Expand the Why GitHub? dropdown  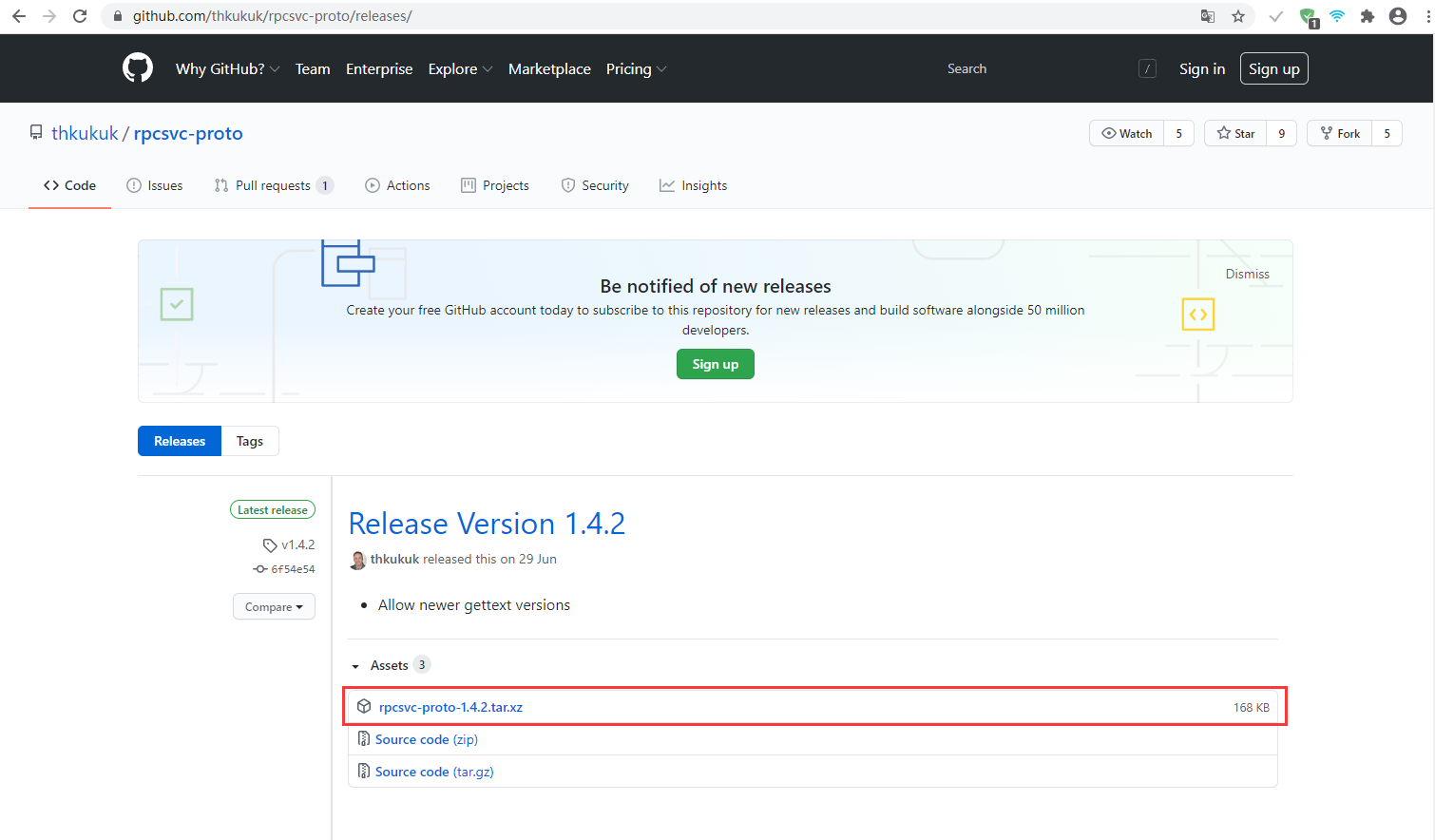coord(227,68)
